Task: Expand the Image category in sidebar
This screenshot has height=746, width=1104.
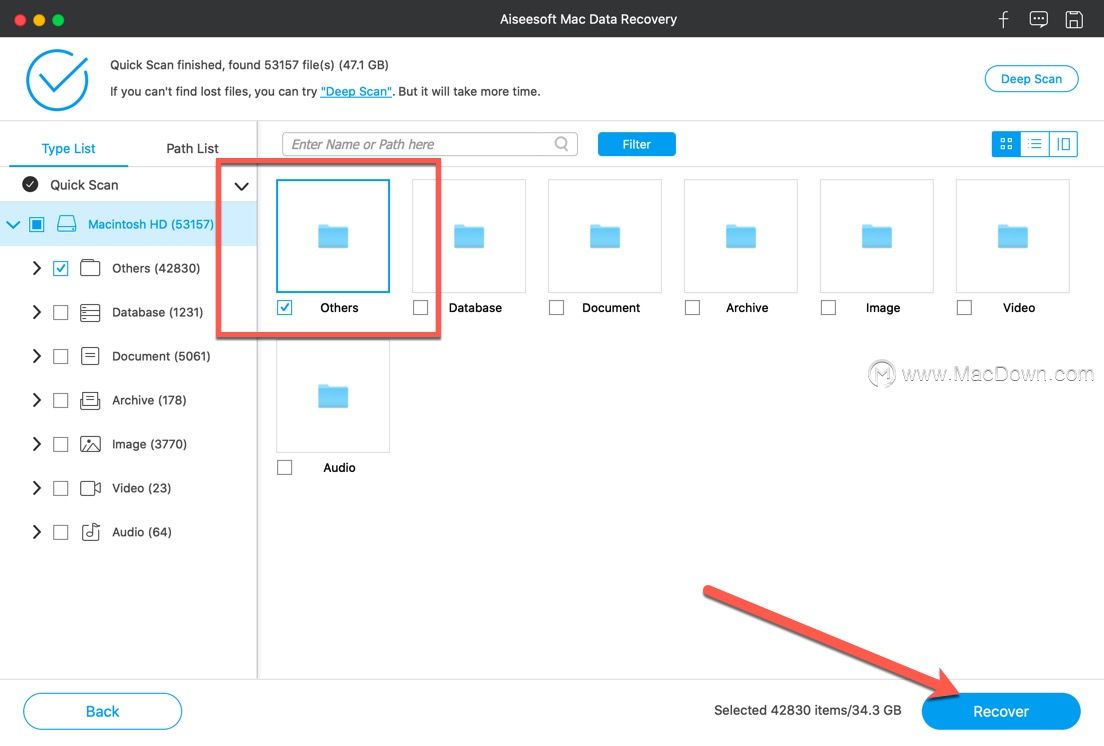Action: [37, 444]
